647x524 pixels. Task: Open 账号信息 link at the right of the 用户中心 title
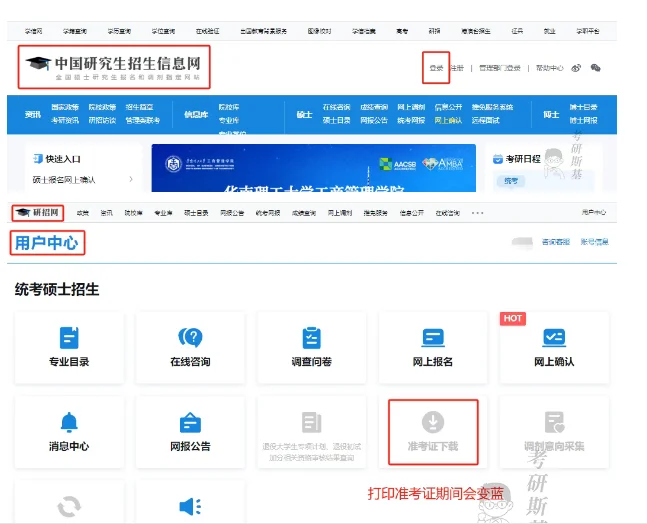click(594, 242)
